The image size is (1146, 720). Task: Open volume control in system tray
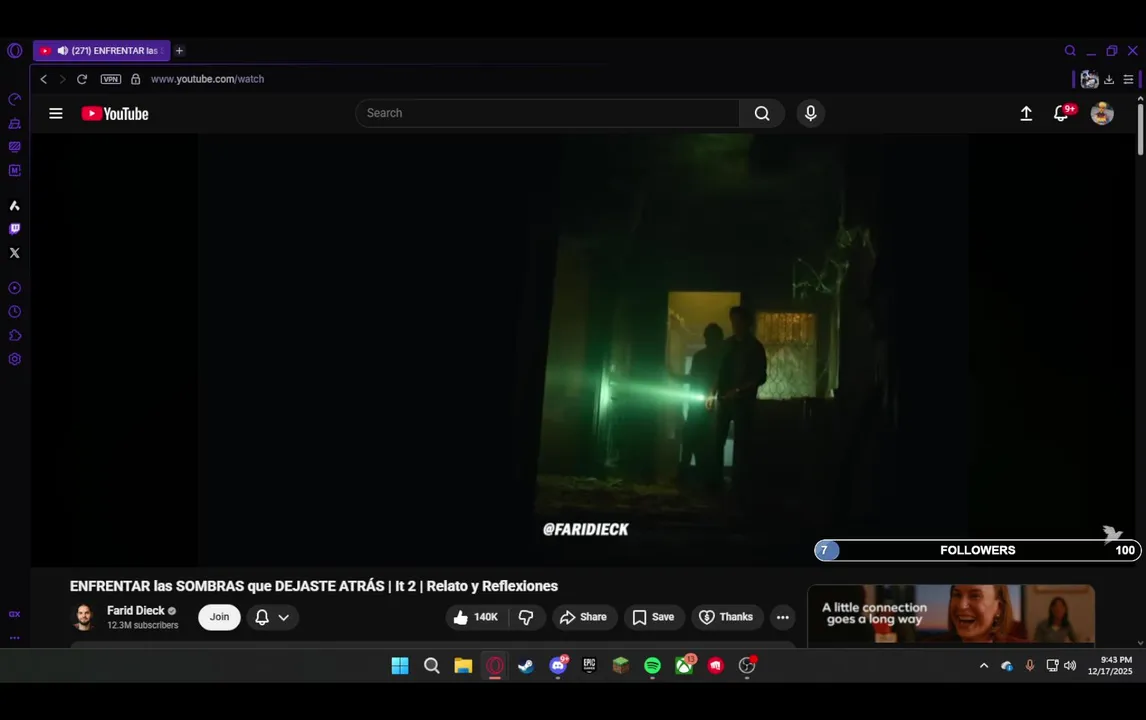[x=1070, y=665]
